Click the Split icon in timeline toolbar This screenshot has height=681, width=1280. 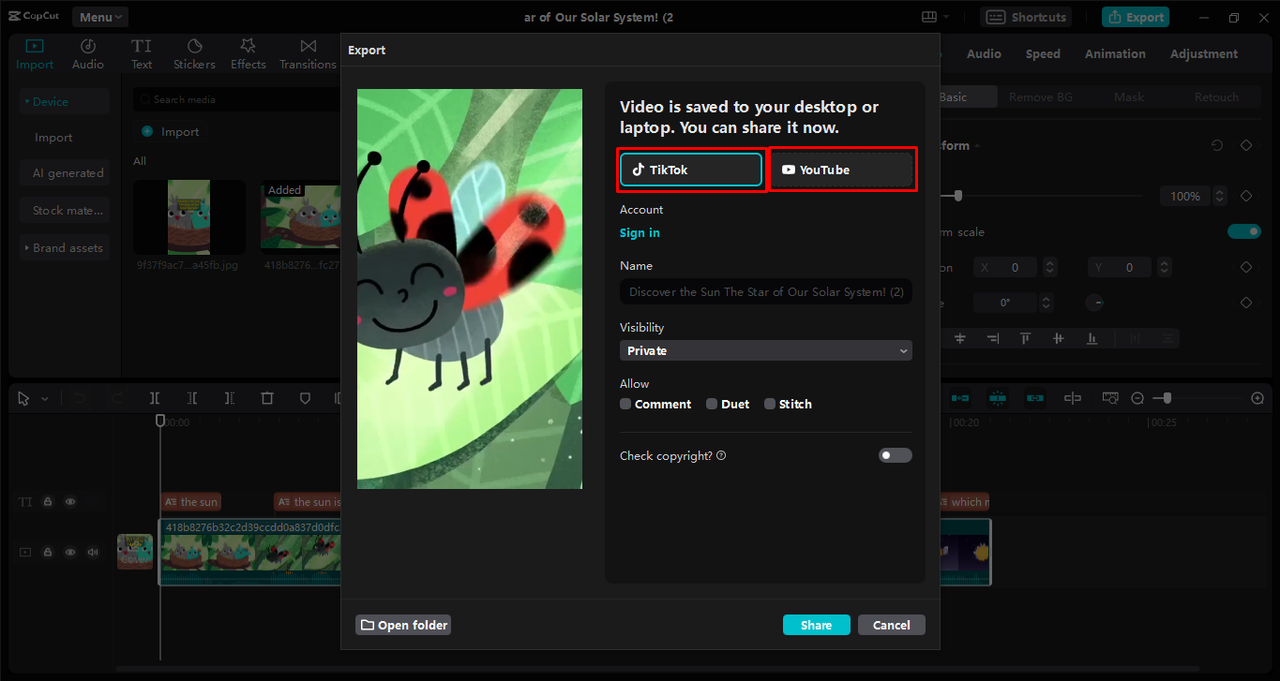click(155, 398)
